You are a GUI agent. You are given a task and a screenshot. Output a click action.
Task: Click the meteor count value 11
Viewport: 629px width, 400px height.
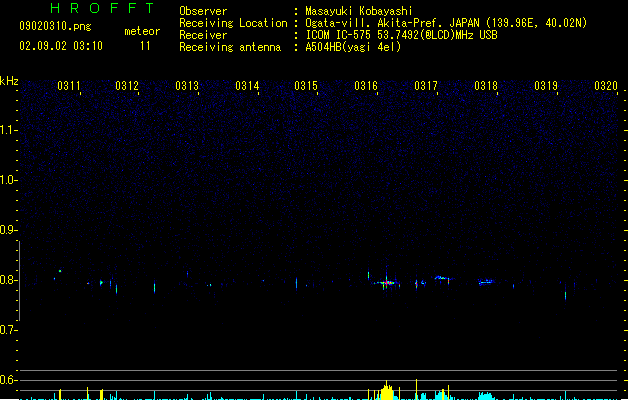point(145,46)
